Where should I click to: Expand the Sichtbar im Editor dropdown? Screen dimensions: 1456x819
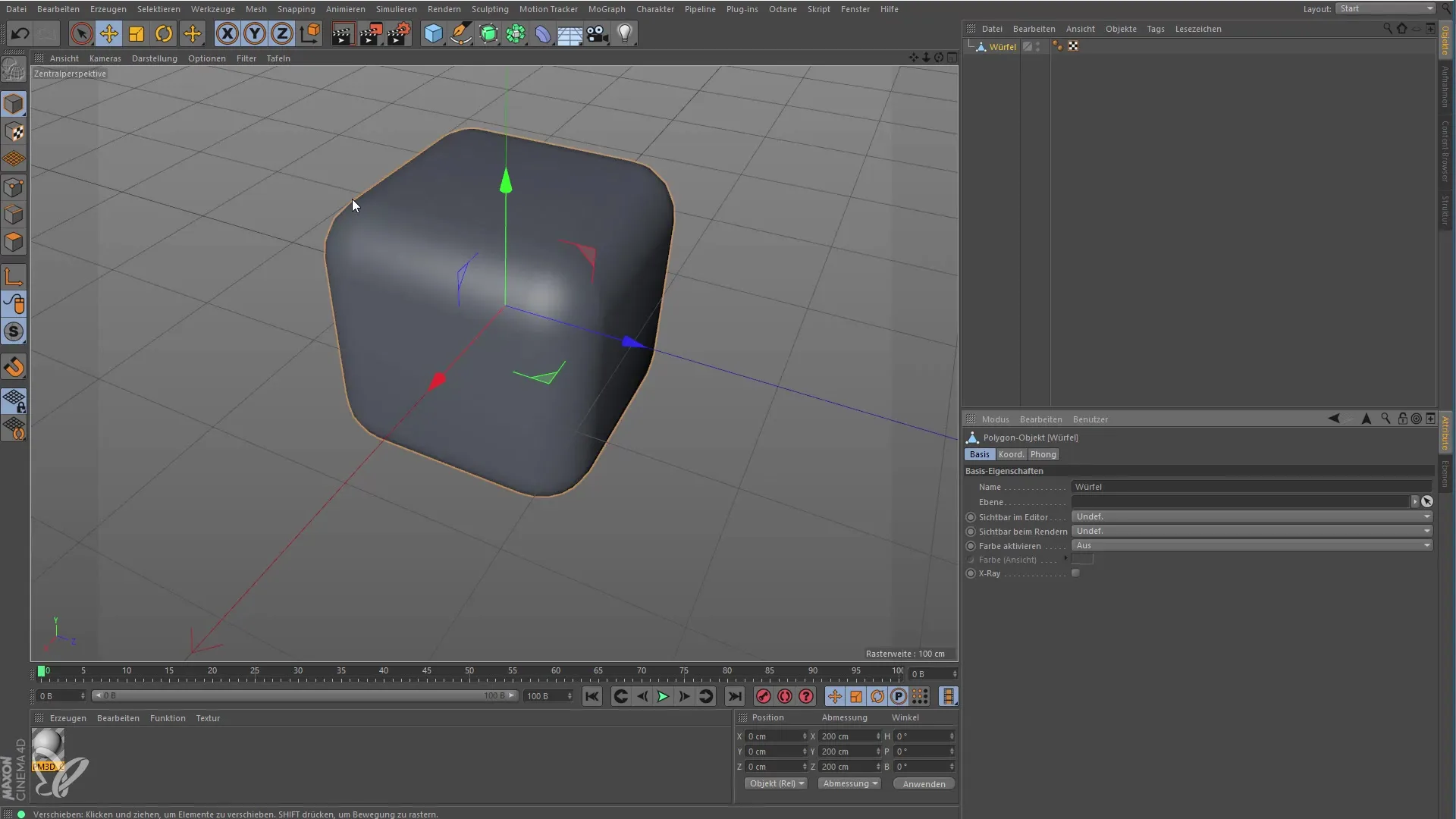(1427, 516)
